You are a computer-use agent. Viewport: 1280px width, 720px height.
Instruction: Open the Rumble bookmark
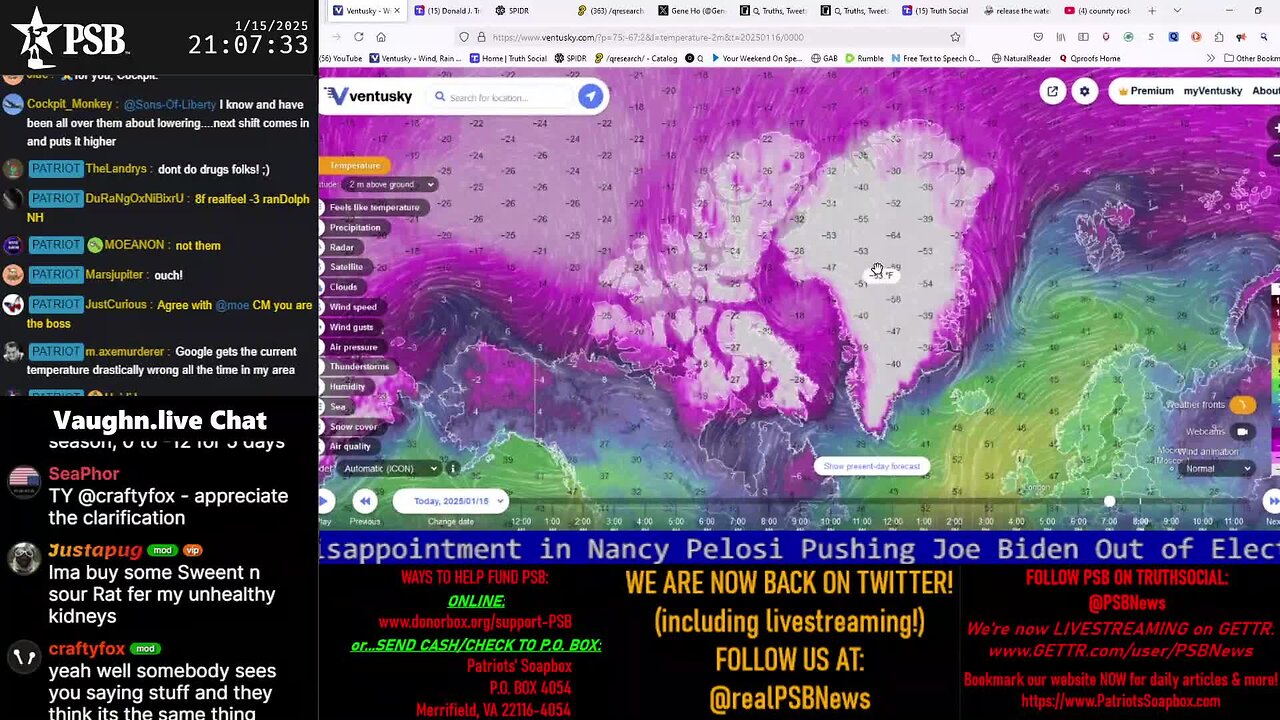[x=864, y=58]
